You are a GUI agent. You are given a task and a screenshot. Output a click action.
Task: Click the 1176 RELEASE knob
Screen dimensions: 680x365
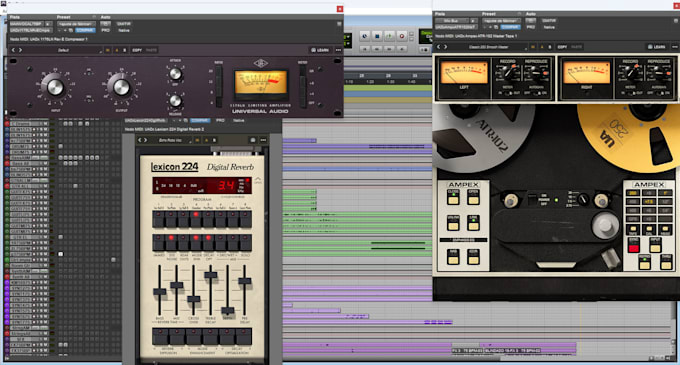175,101
